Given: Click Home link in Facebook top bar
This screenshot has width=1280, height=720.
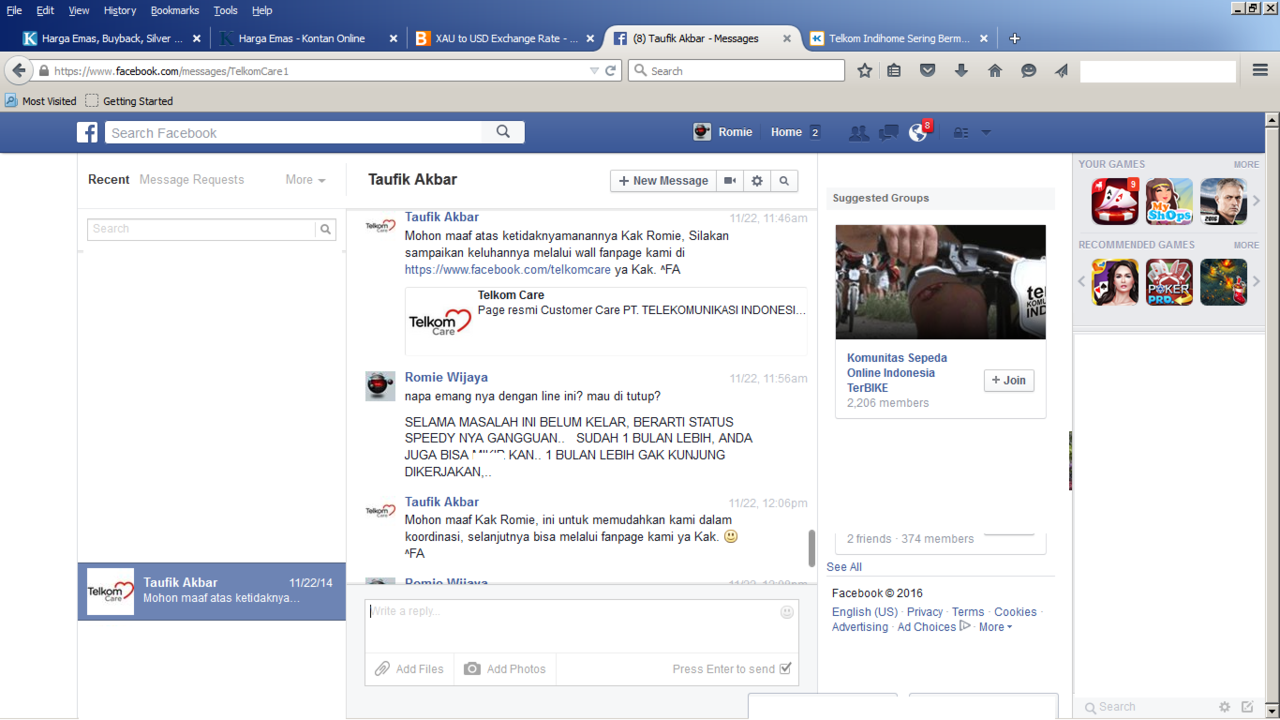Looking at the screenshot, I should (786, 132).
